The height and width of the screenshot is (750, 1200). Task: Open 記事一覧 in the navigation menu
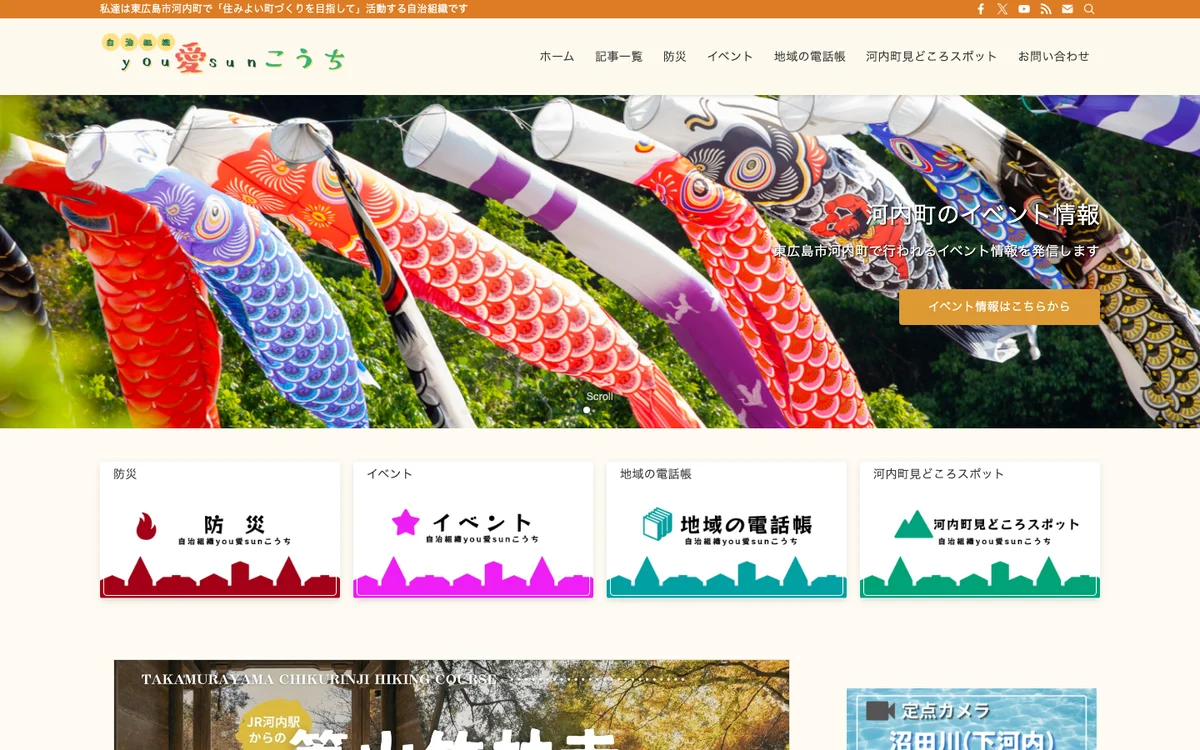pos(619,56)
